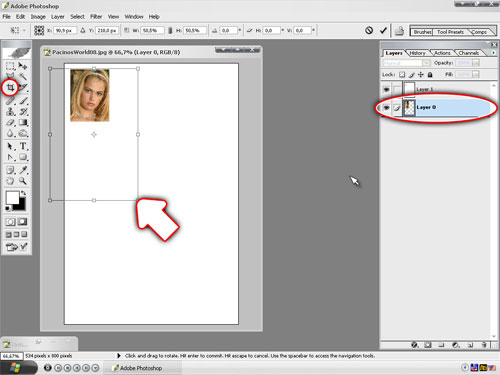Add a layer style from panel bottom
500x375 pixels.
pyautogui.click(x=414, y=345)
